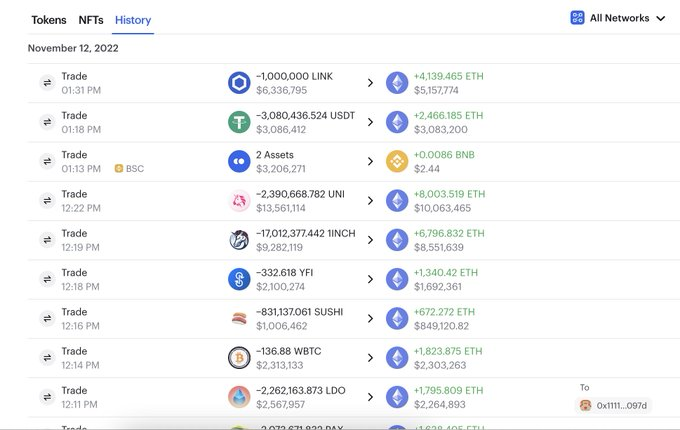Click the All Networks grid icon
This screenshot has height=430, width=680.
point(577,18)
